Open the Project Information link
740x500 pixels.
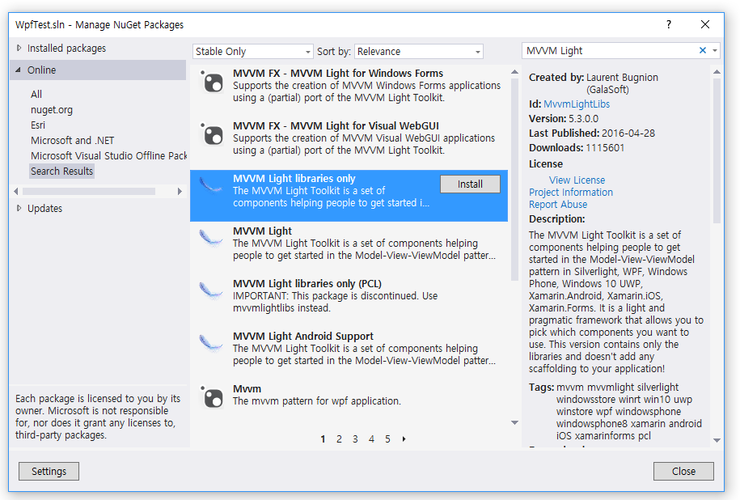click(x=571, y=192)
